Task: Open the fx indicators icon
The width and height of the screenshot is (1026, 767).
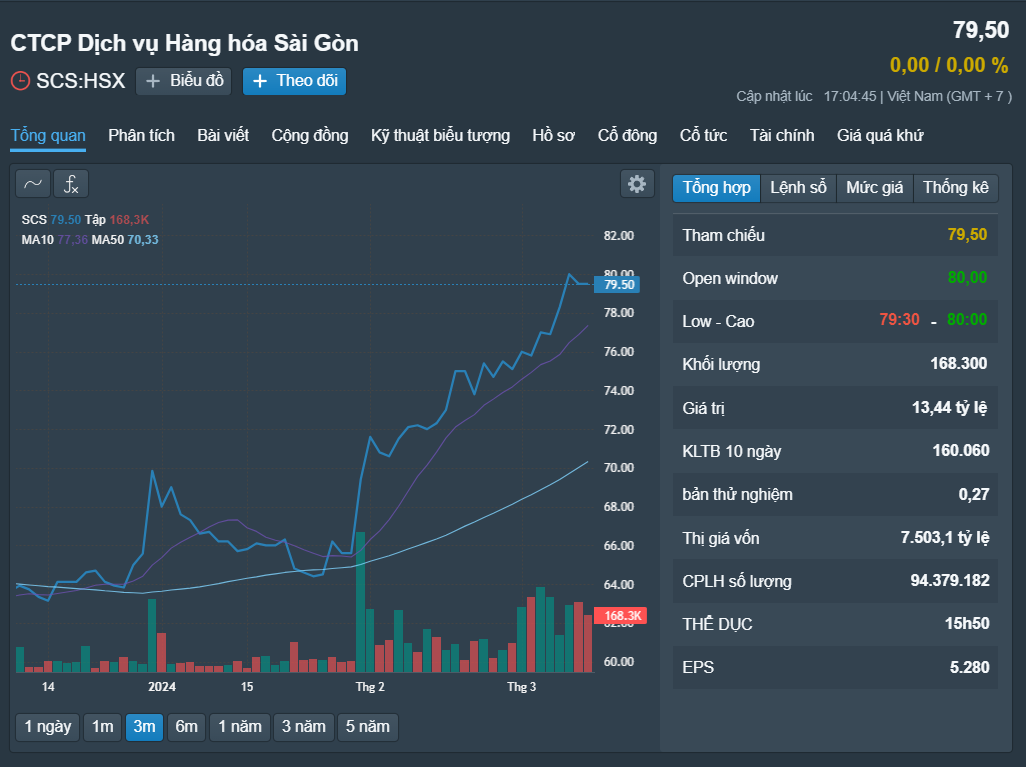Action: (x=71, y=184)
